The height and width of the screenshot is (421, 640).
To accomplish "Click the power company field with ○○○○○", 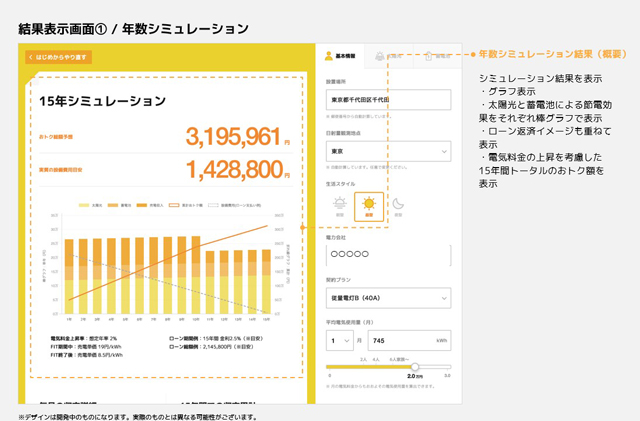I will (388, 255).
